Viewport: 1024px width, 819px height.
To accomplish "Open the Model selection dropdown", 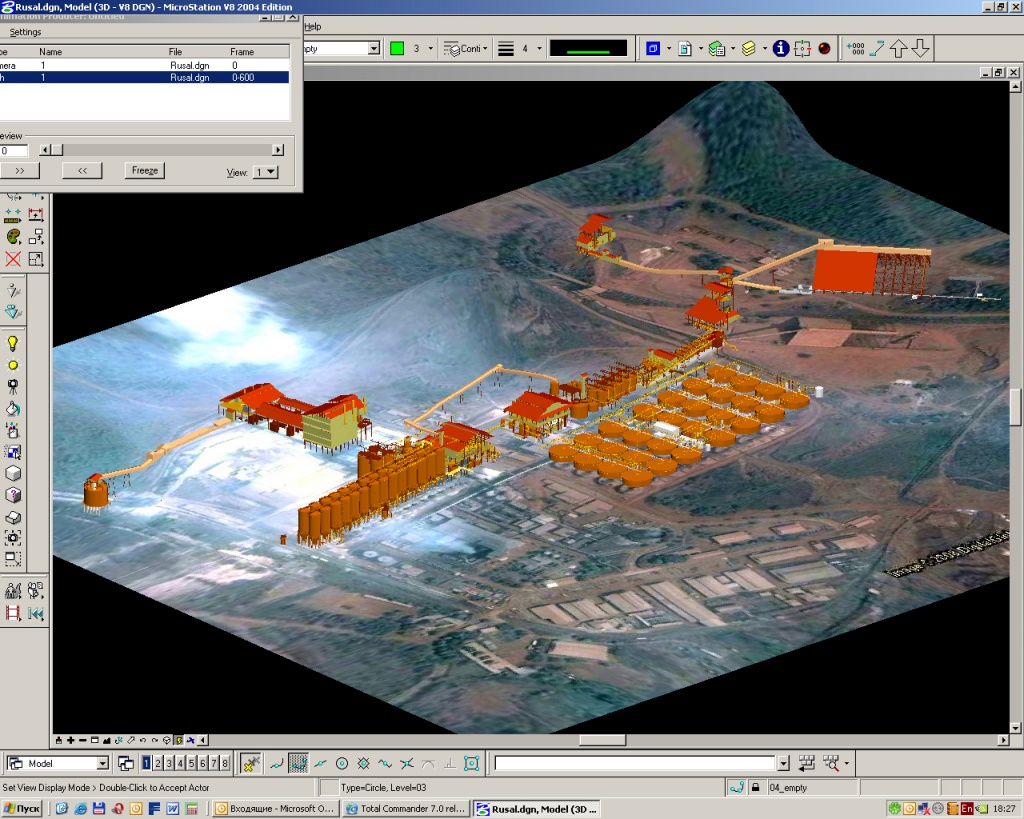I will pyautogui.click(x=103, y=763).
